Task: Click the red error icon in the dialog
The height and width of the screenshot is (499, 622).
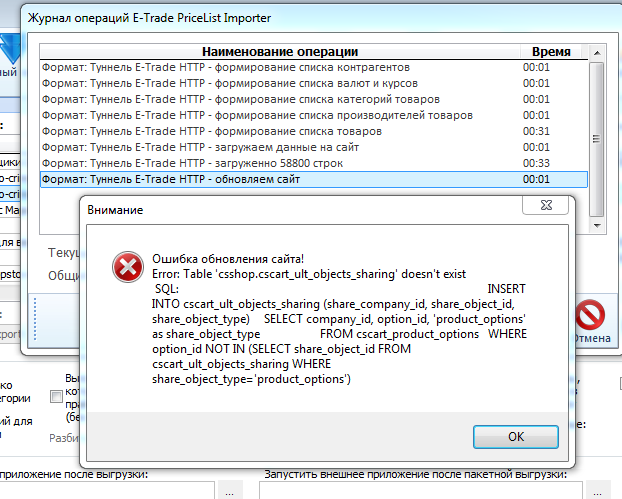Action: click(x=128, y=267)
